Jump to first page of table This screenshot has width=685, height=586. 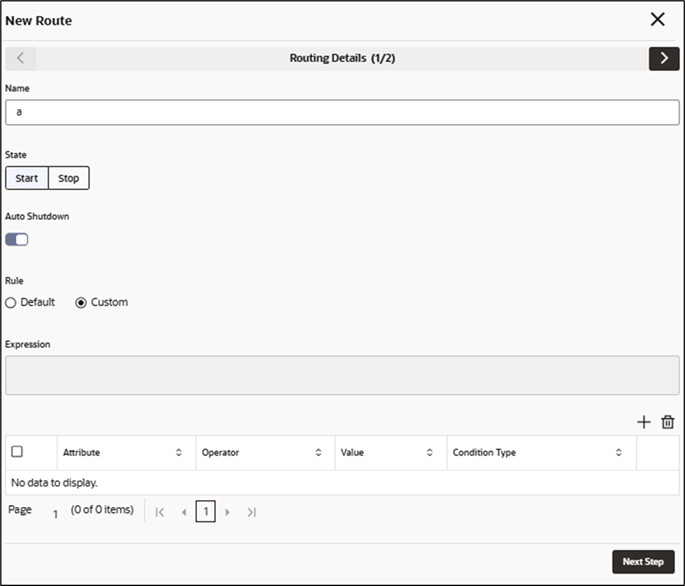pyautogui.click(x=160, y=512)
